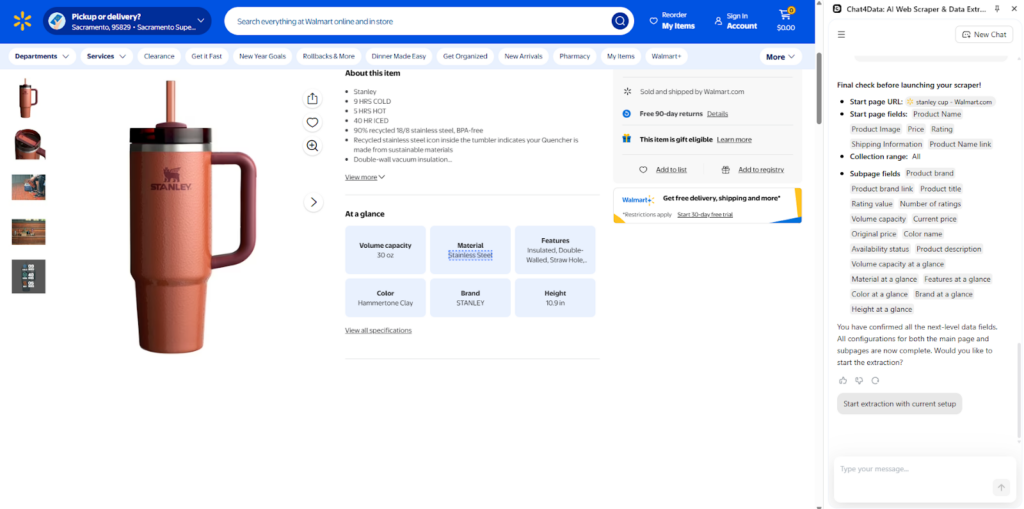This screenshot has width=1024, height=509.
Task: Select the Clearance nav pill
Action: pyautogui.click(x=159, y=56)
